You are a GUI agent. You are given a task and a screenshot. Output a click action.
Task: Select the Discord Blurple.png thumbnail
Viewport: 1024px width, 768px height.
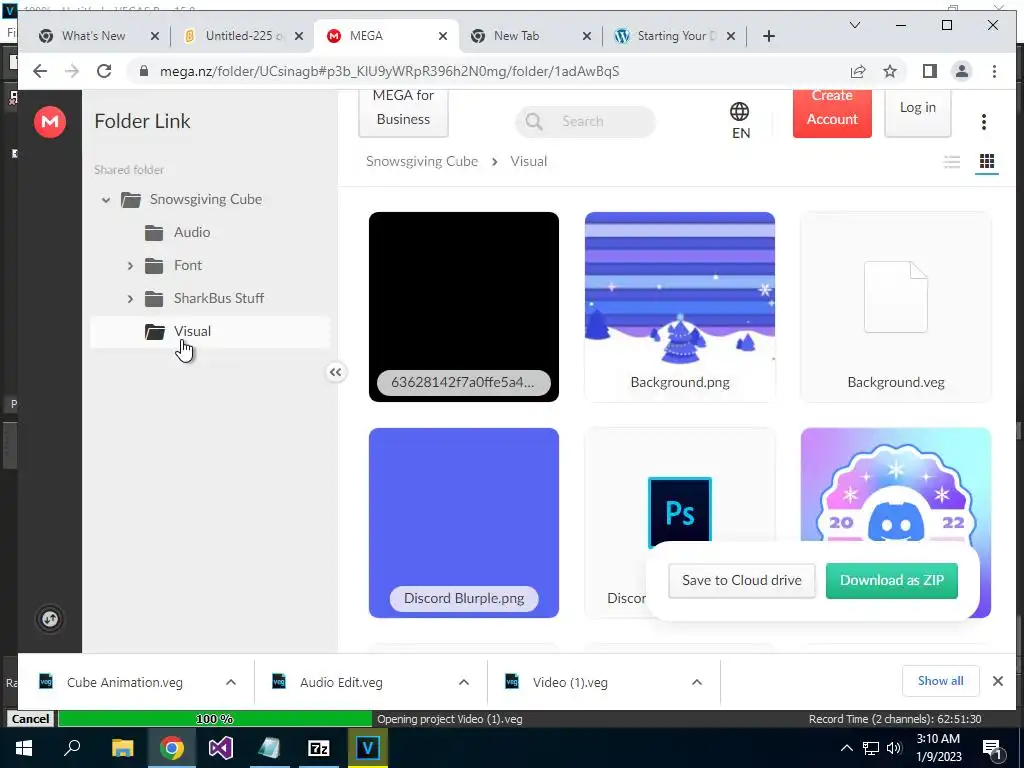(464, 523)
